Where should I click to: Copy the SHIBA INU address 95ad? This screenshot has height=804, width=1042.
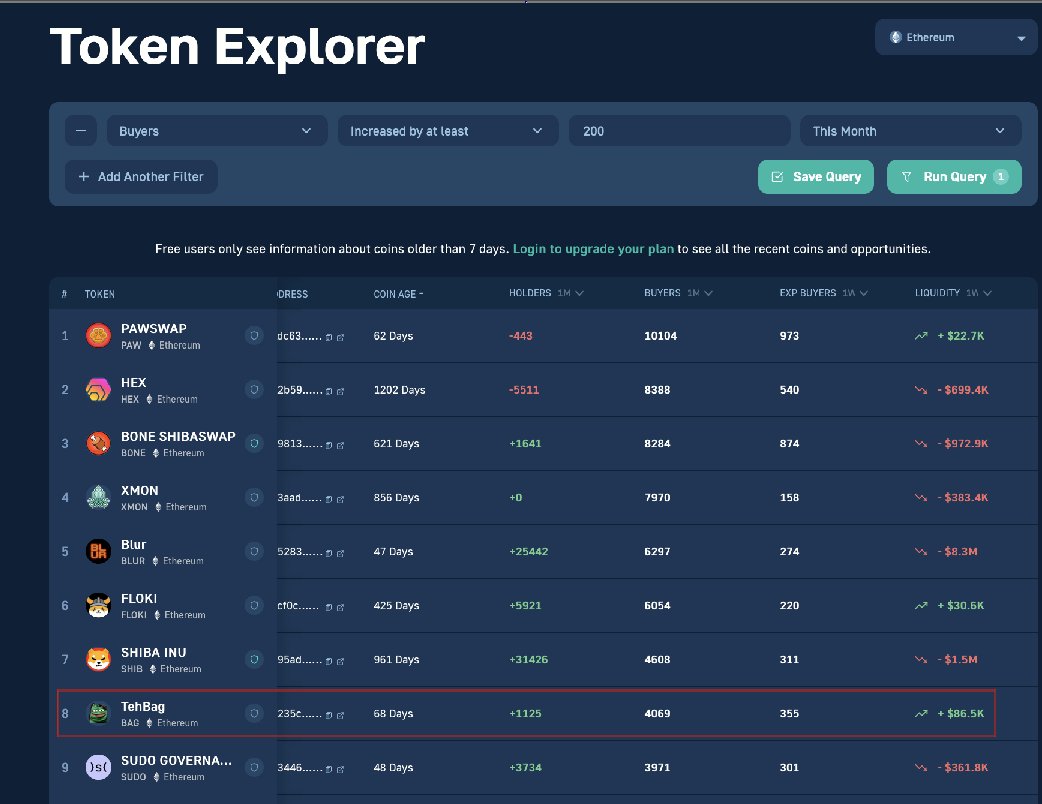point(329,661)
